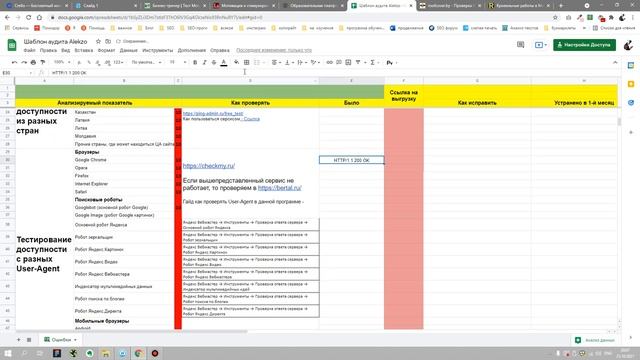Click the Insert chart icon

[x=348, y=62]
